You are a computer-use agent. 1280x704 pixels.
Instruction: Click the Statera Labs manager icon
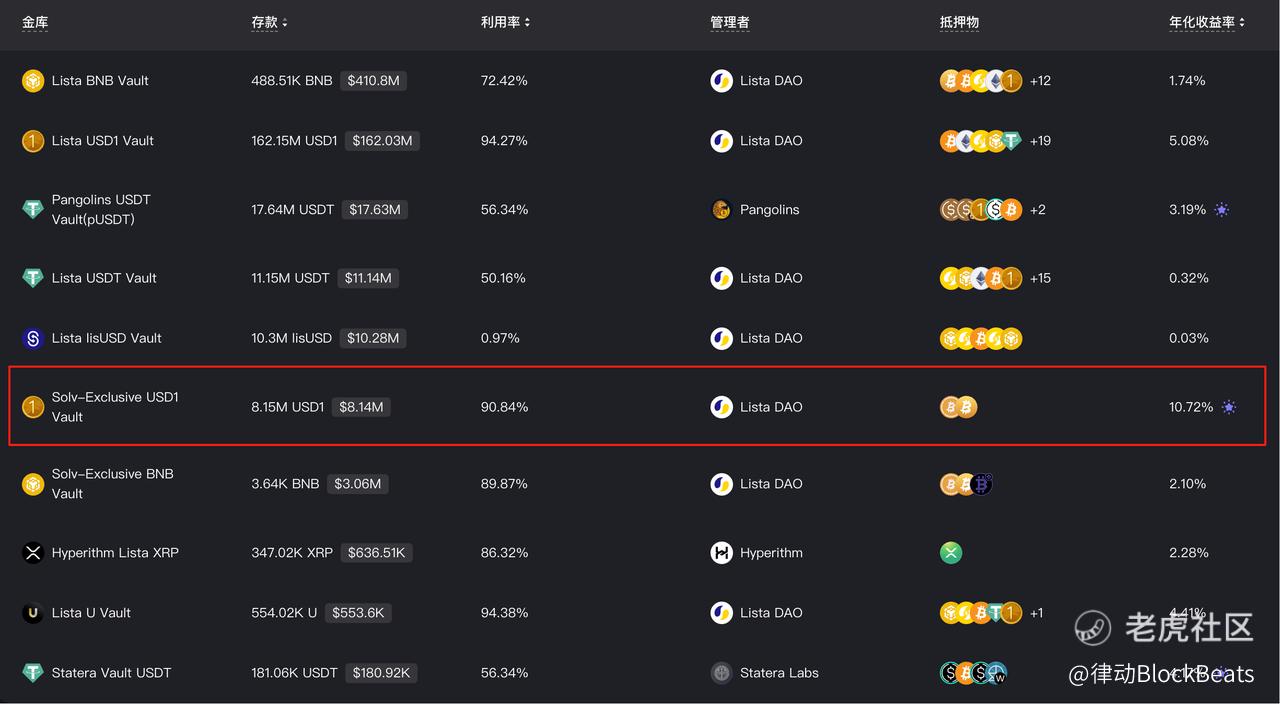[x=721, y=673]
